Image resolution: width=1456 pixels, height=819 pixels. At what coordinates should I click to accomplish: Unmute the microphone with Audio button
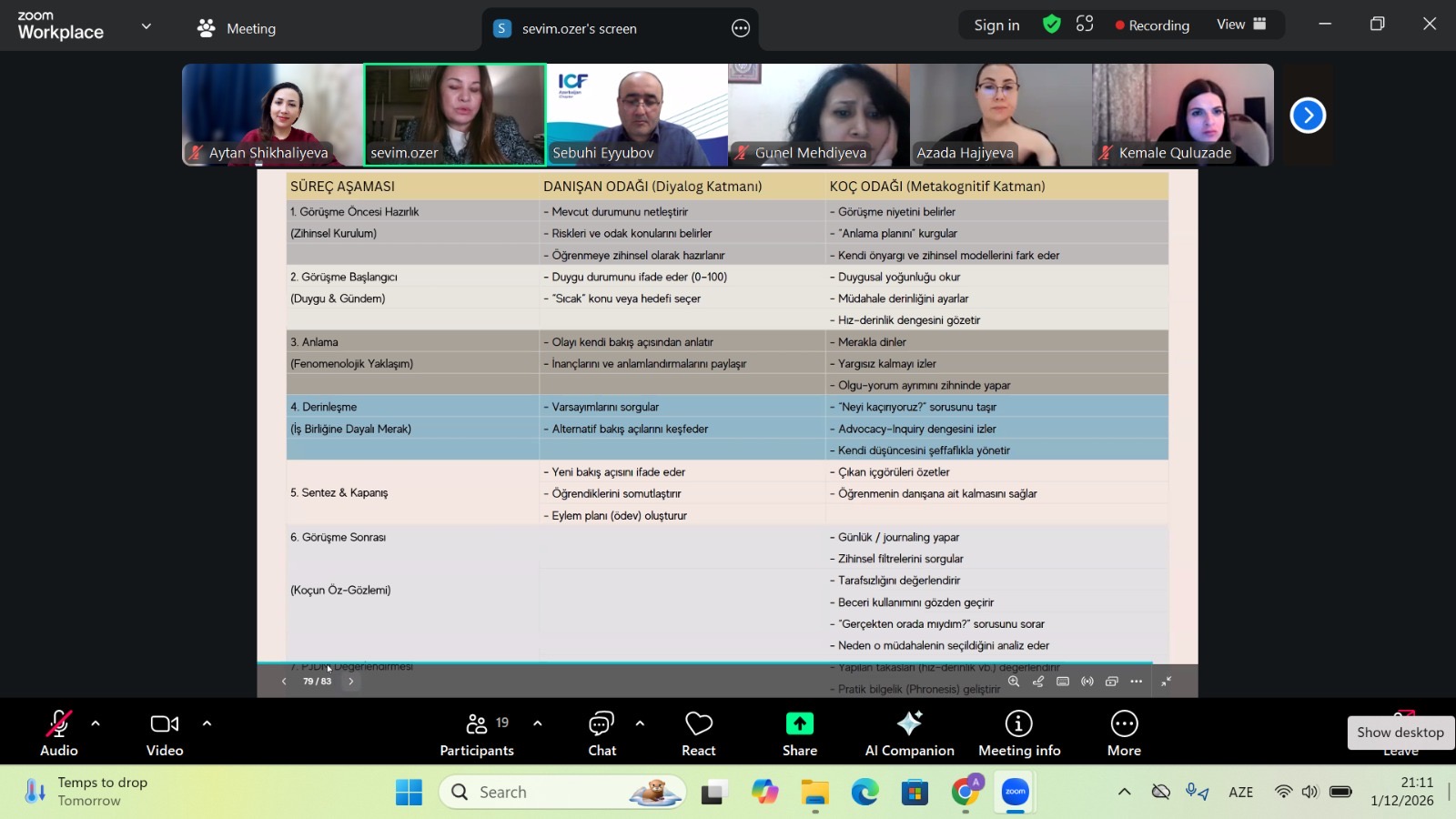pyautogui.click(x=59, y=733)
